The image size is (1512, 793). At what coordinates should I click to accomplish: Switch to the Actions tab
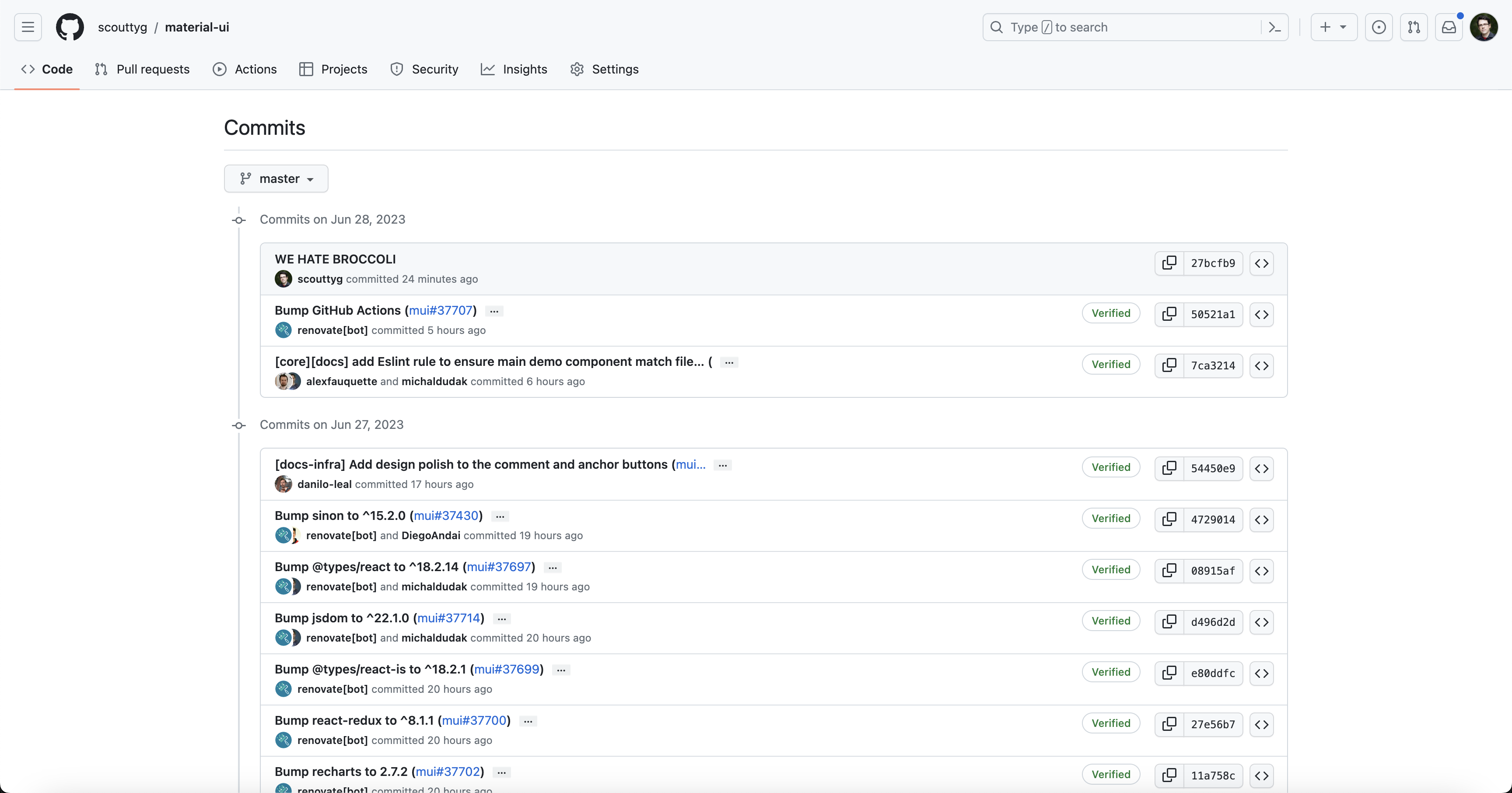point(245,69)
